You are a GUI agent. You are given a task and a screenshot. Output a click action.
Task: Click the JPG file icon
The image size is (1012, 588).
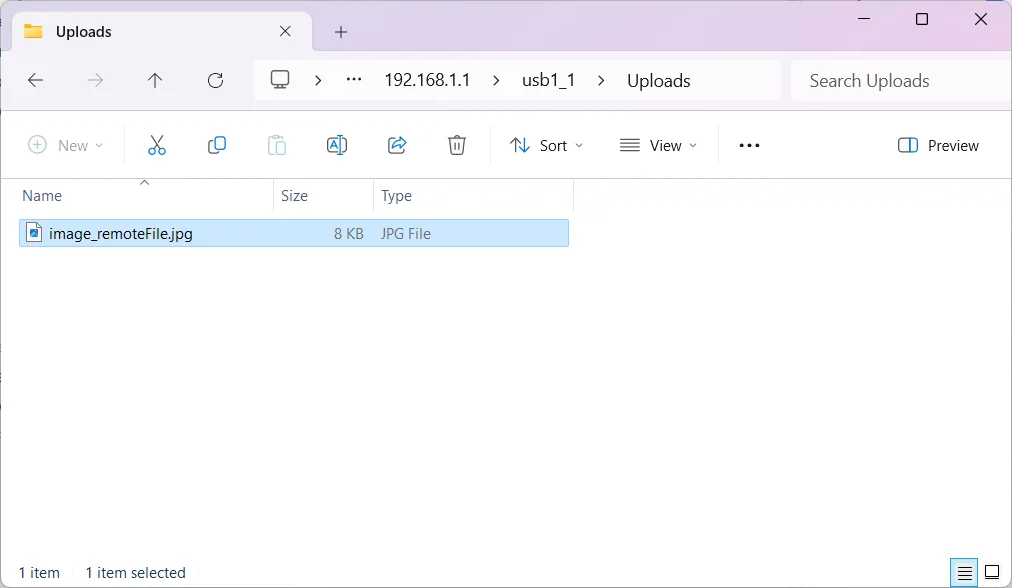(x=34, y=233)
